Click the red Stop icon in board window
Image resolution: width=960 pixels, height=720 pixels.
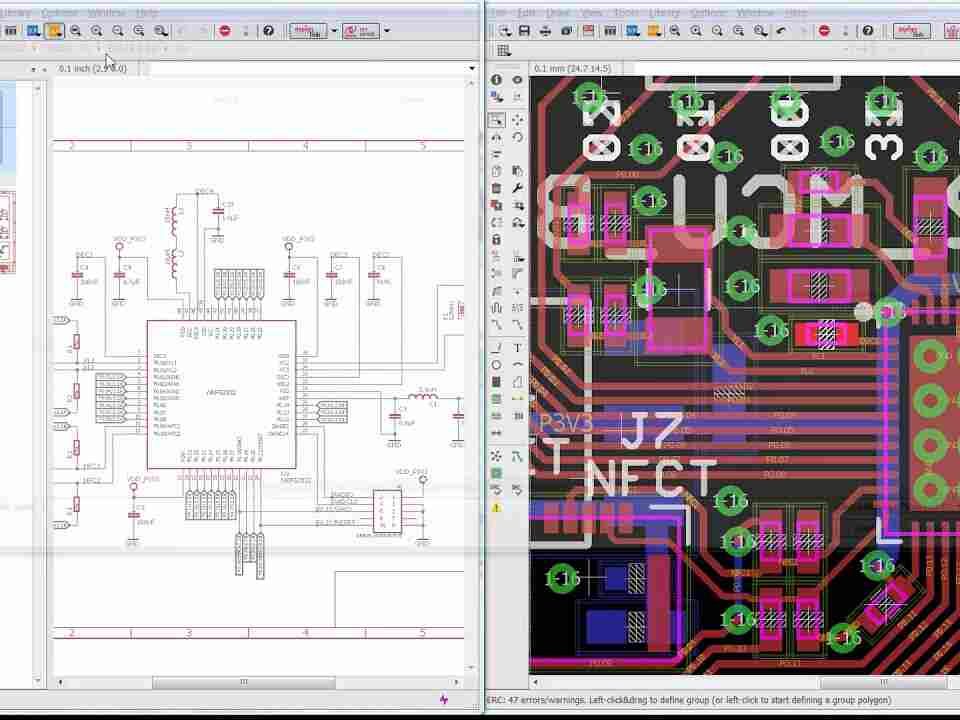[x=824, y=31]
